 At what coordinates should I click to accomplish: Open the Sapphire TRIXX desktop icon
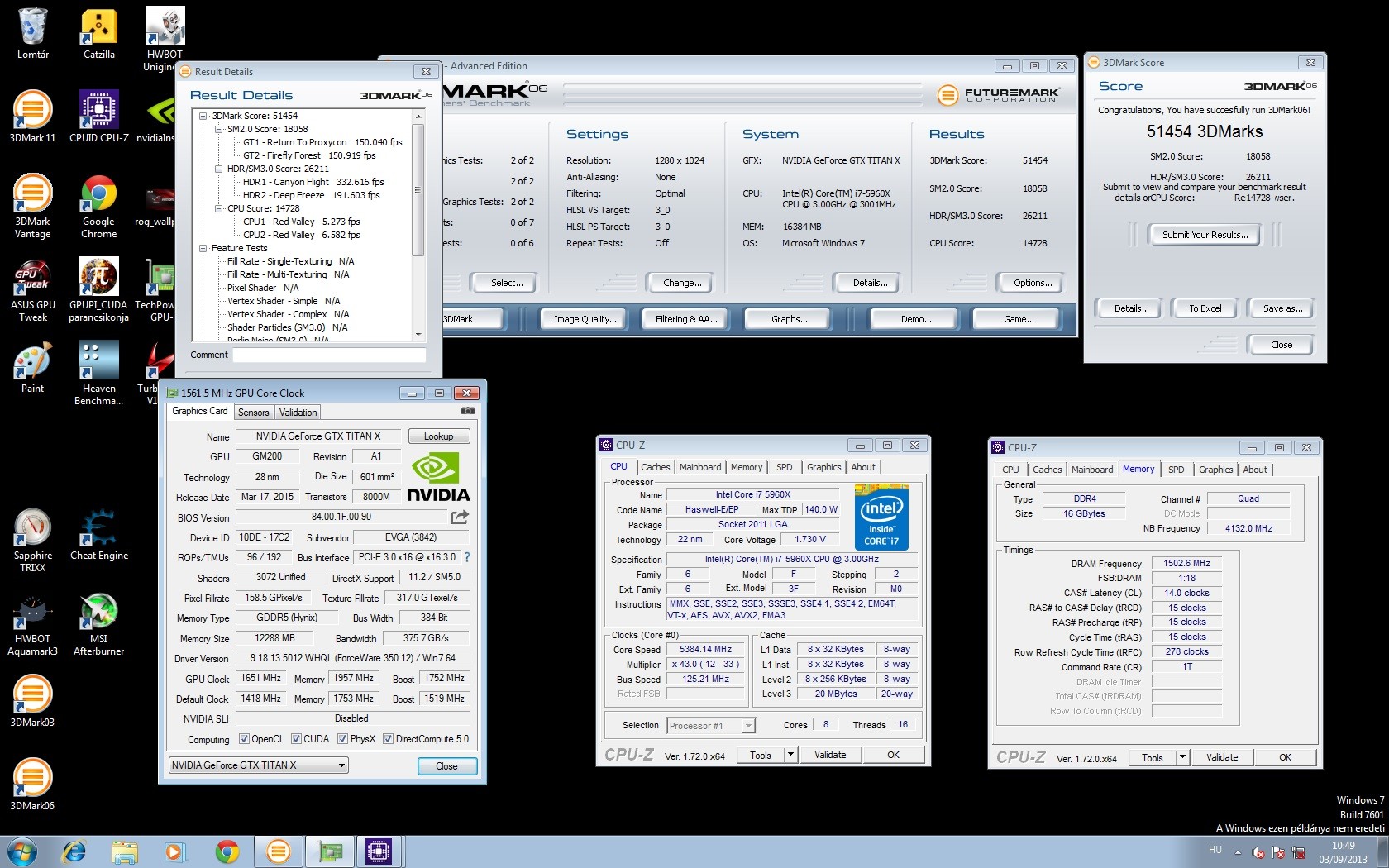click(33, 541)
